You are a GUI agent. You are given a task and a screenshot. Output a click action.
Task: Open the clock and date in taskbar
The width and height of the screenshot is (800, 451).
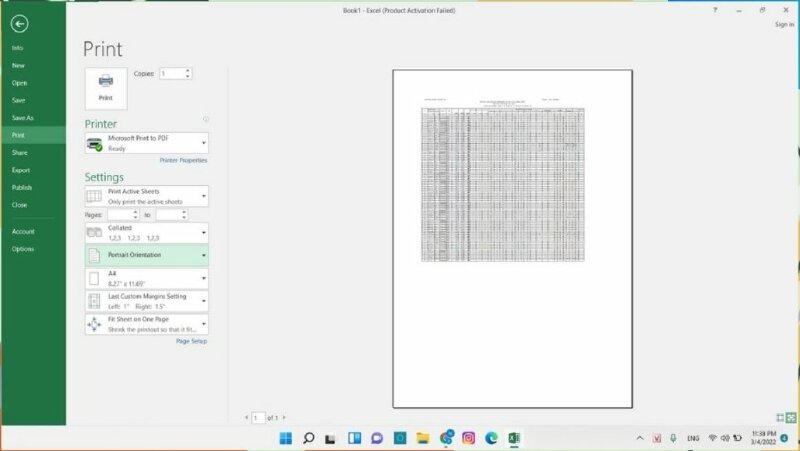tap(763, 438)
